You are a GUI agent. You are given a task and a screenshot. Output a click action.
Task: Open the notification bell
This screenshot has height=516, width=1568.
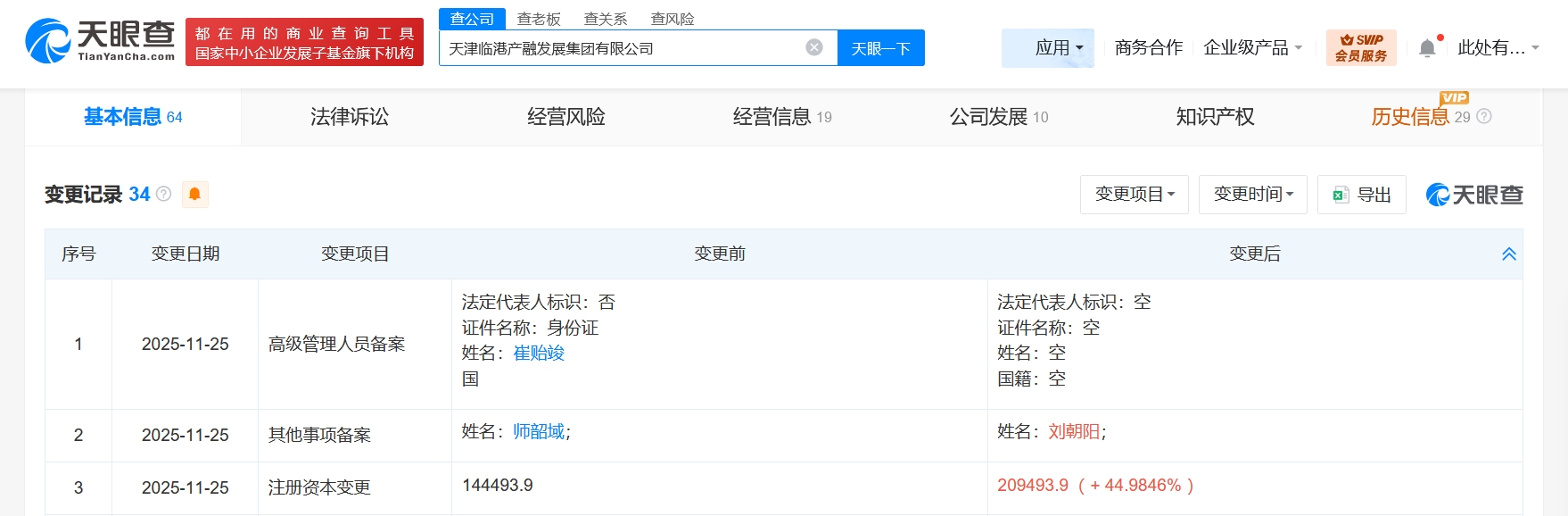(1427, 48)
